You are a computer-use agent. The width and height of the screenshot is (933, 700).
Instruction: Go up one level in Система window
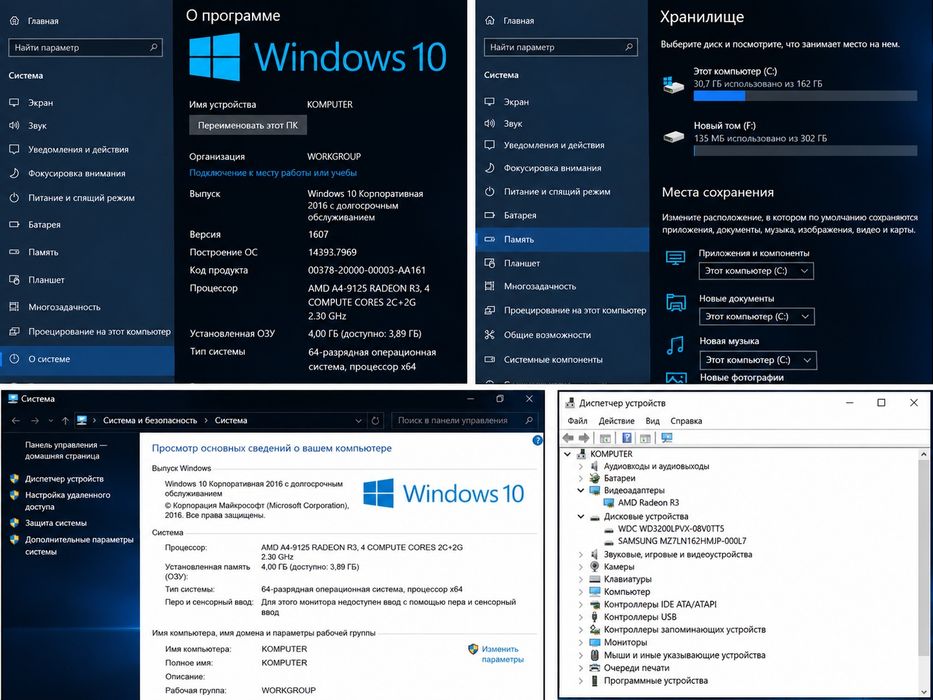point(65,420)
